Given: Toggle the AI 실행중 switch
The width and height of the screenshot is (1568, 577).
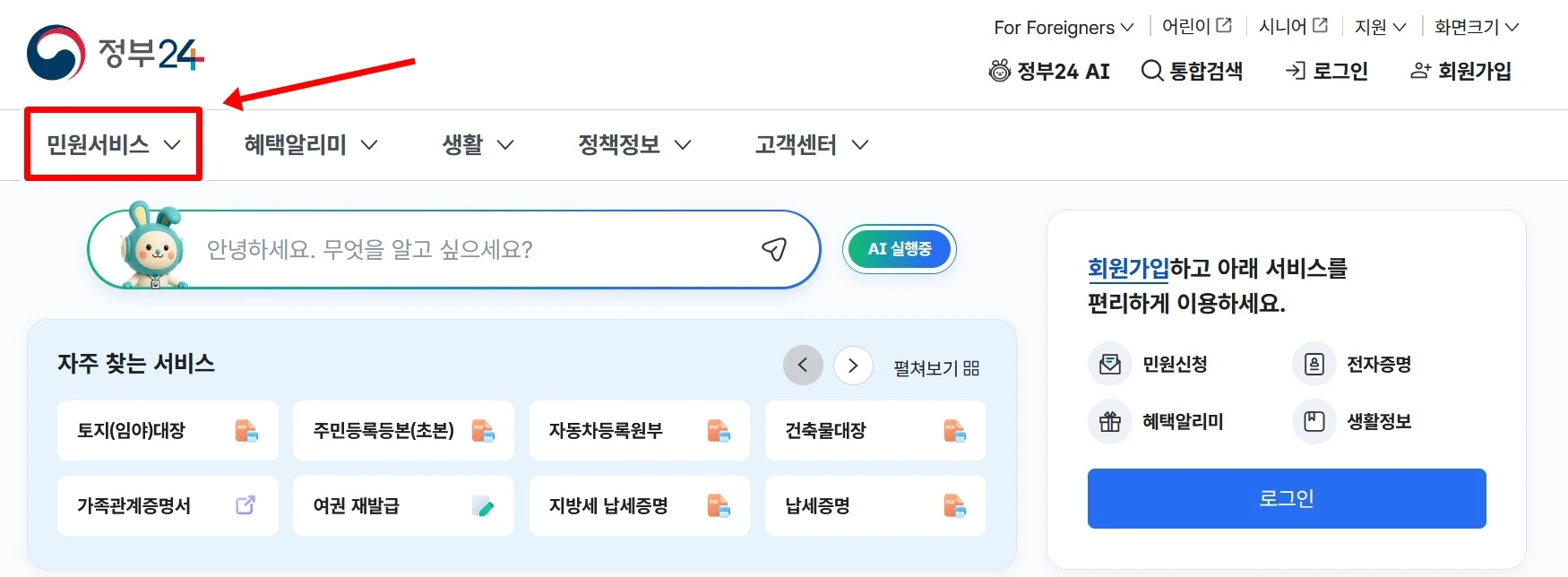Looking at the screenshot, I should pyautogui.click(x=900, y=249).
